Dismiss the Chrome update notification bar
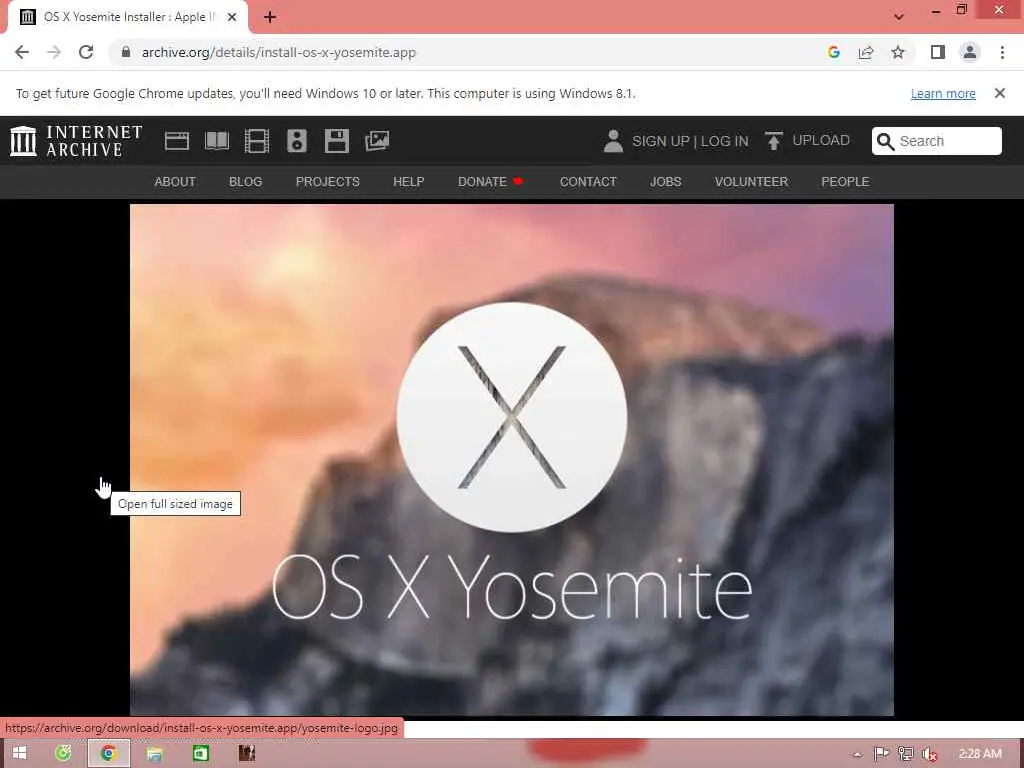 pyautogui.click(x=1000, y=93)
